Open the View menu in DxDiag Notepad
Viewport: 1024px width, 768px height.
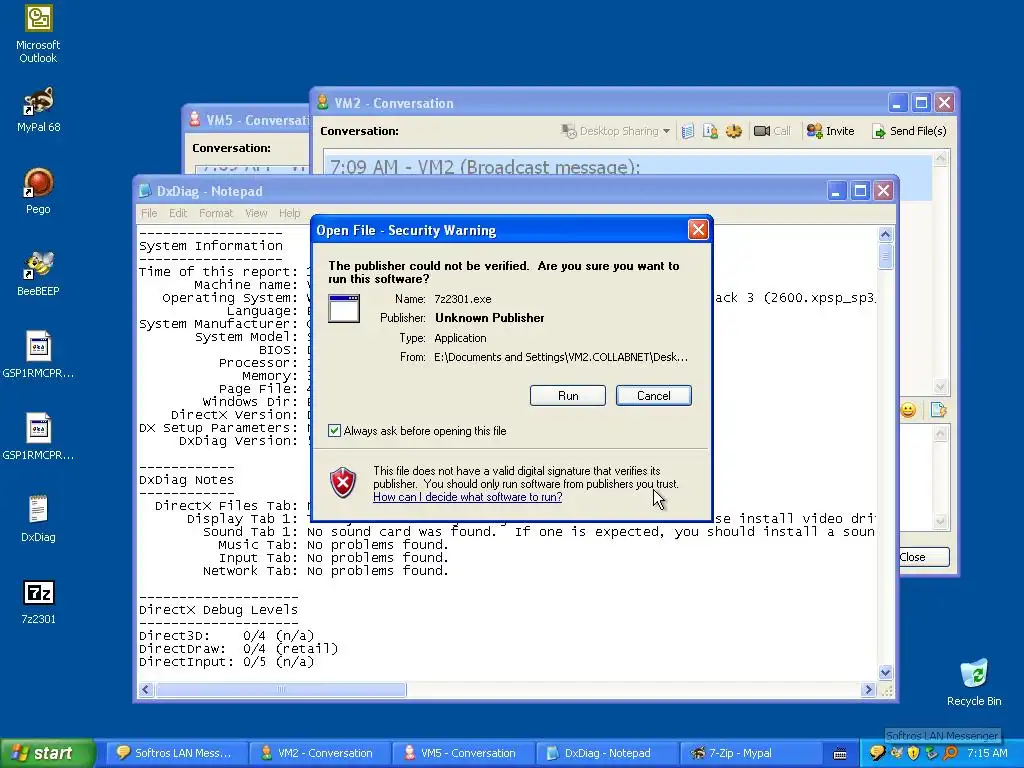tap(256, 214)
